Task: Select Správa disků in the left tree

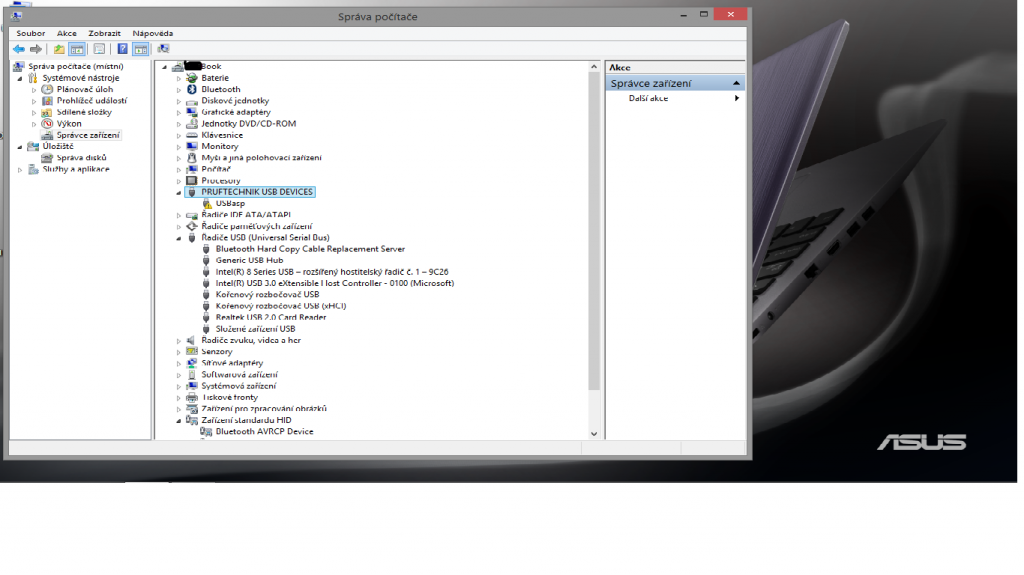Action: click(x=81, y=158)
